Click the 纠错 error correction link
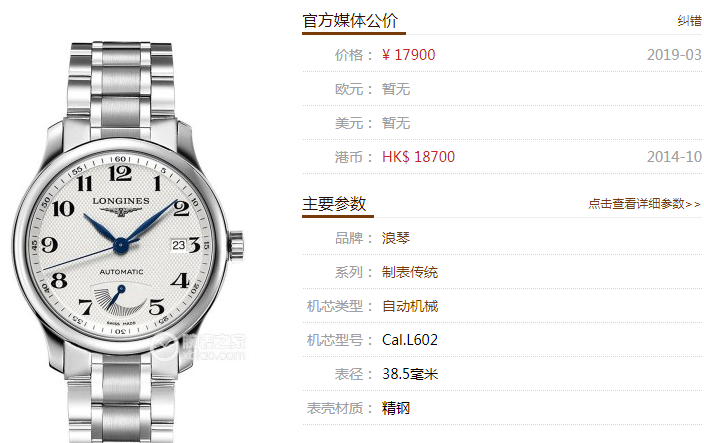 pyautogui.click(x=691, y=21)
